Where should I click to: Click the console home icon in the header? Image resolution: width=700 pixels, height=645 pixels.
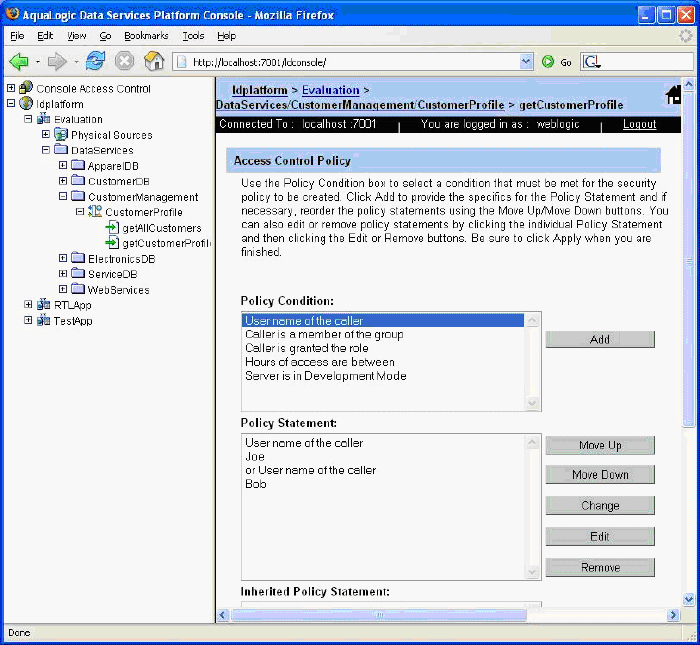tap(673, 95)
